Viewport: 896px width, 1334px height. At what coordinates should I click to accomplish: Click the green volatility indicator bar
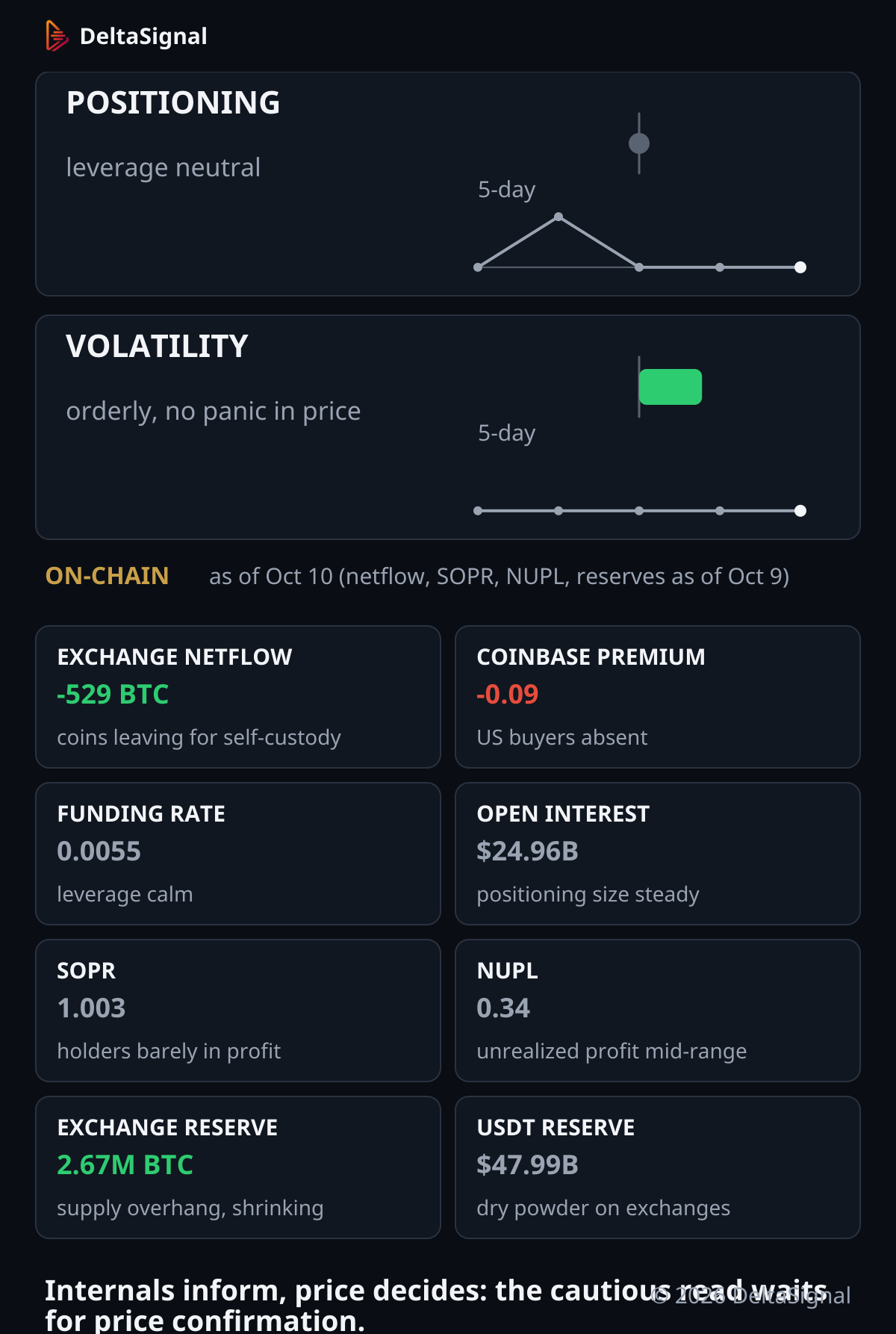pyautogui.click(x=671, y=387)
